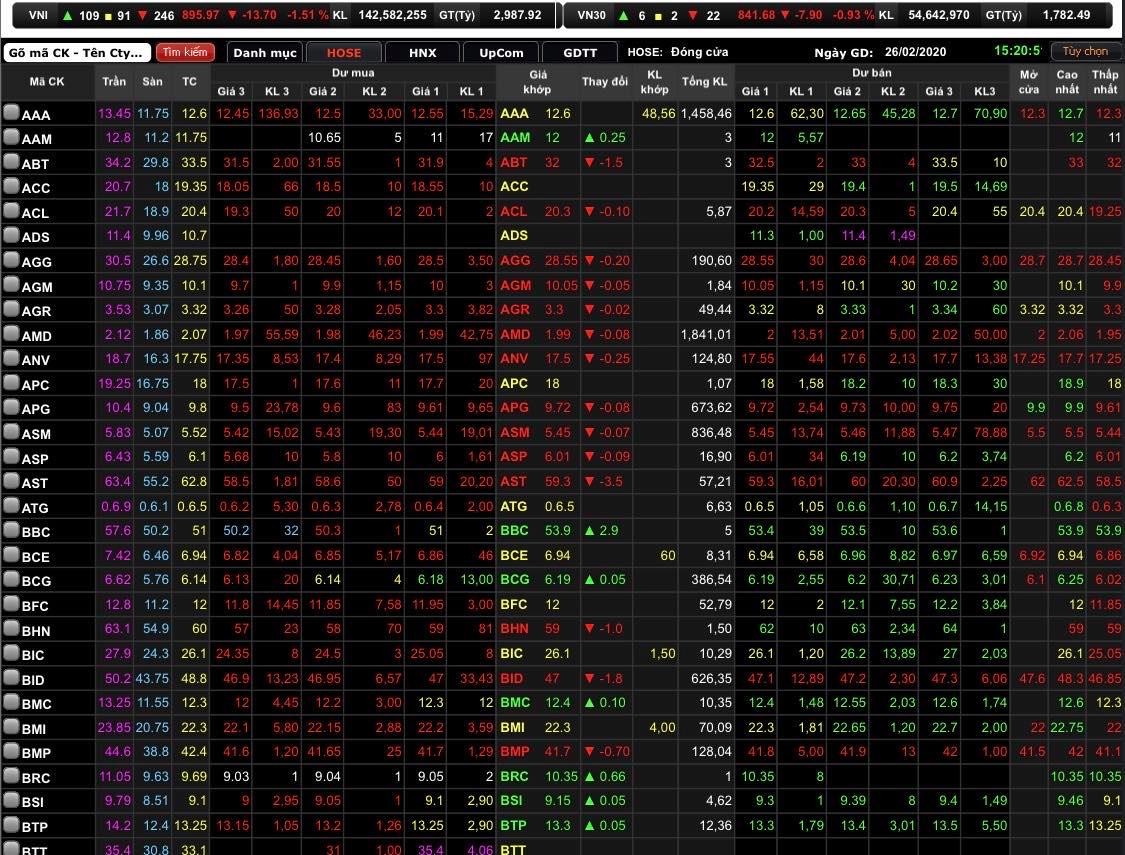Image resolution: width=1125 pixels, height=855 pixels.
Task: Open the Tùy chọn options dropdown
Action: [1085, 51]
